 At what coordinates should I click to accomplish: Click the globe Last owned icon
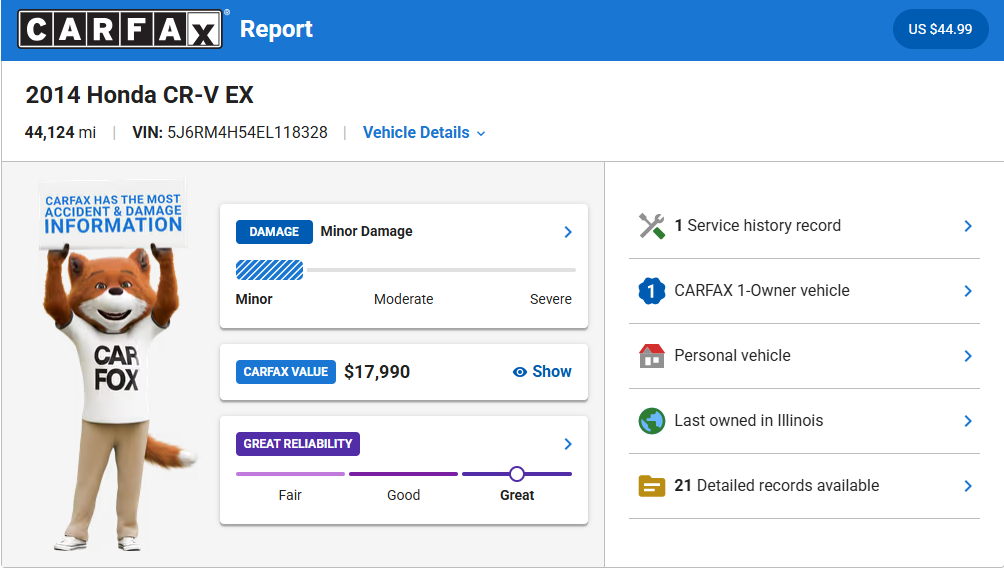(x=652, y=421)
